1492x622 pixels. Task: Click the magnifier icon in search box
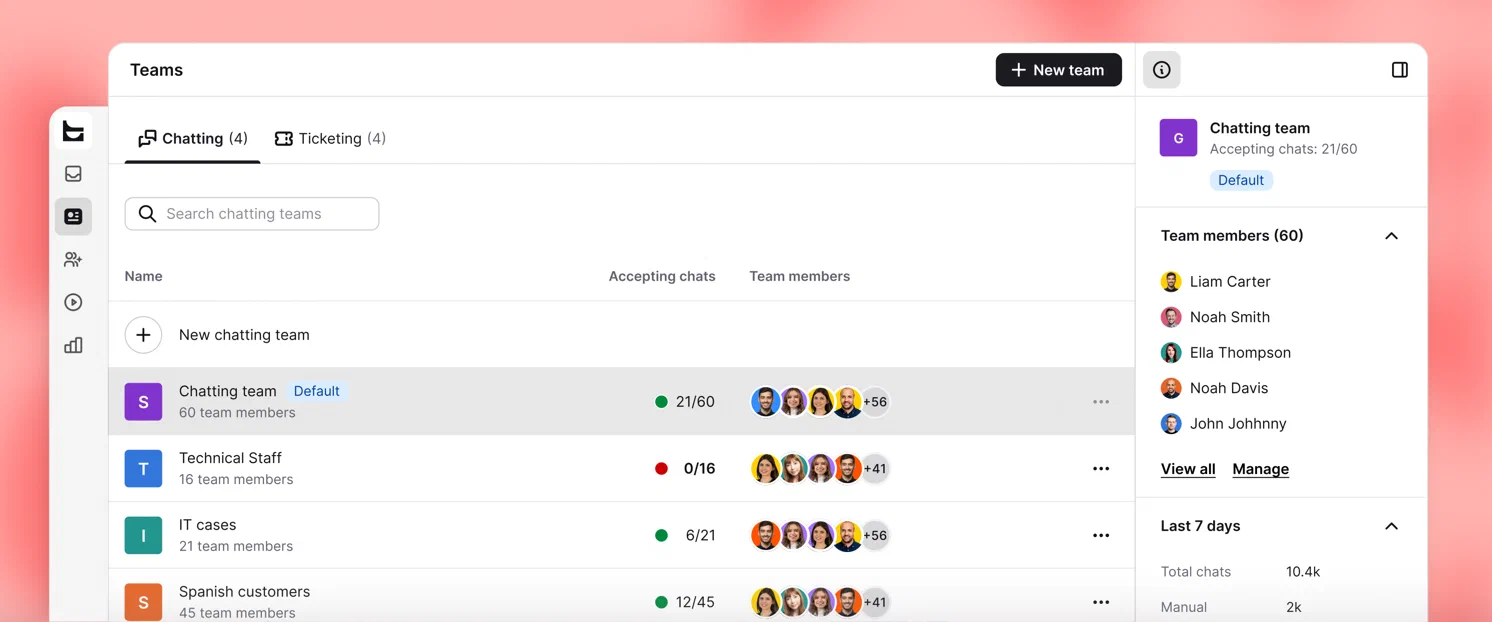[x=147, y=214]
